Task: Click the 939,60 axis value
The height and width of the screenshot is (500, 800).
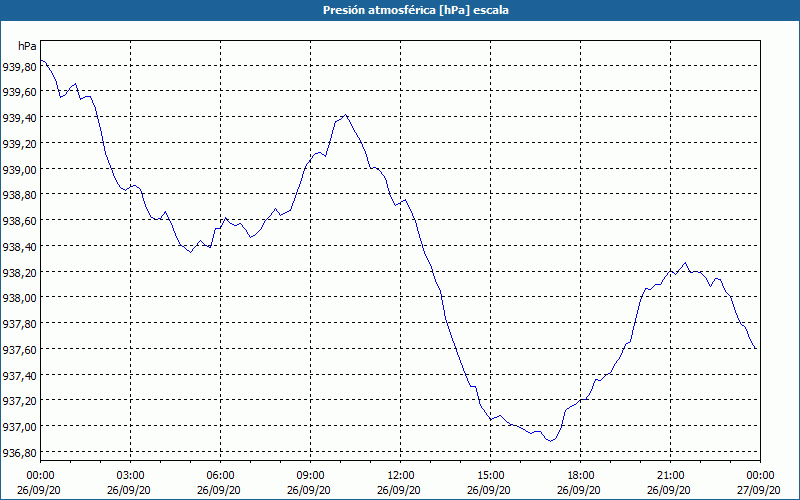Action: pos(19,92)
